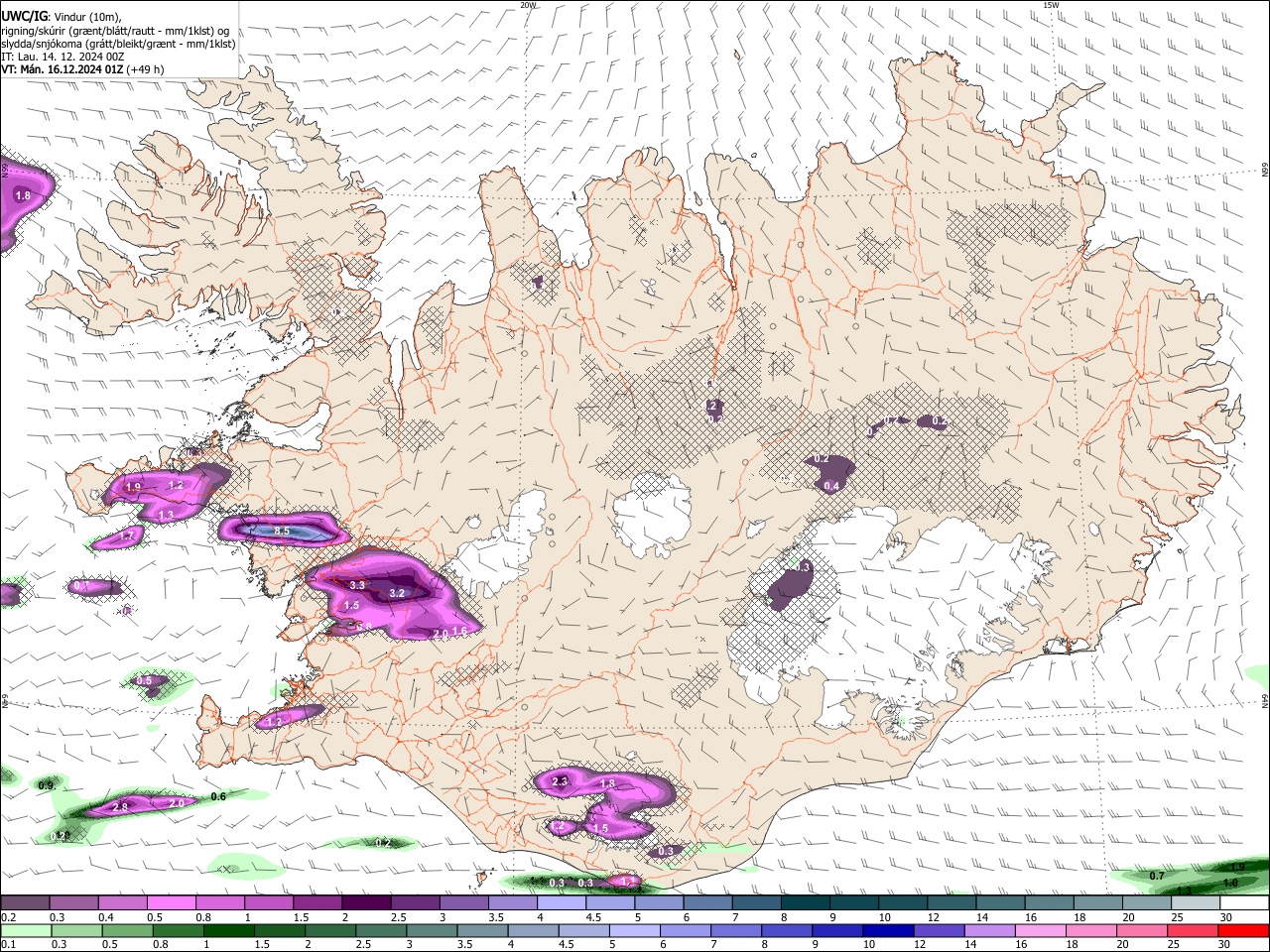This screenshot has width=1270, height=952.
Task: Click the 'VT: Mán. 16.12.2024 01Z (+49 h)' line
Action: (x=82, y=69)
